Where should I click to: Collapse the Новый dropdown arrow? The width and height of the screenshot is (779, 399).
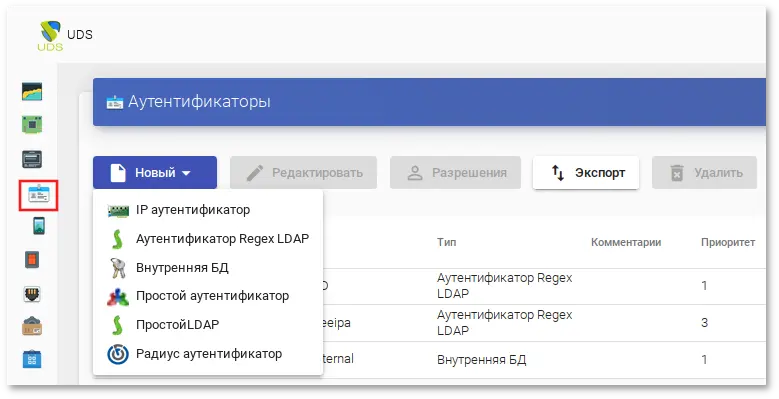coord(186,173)
